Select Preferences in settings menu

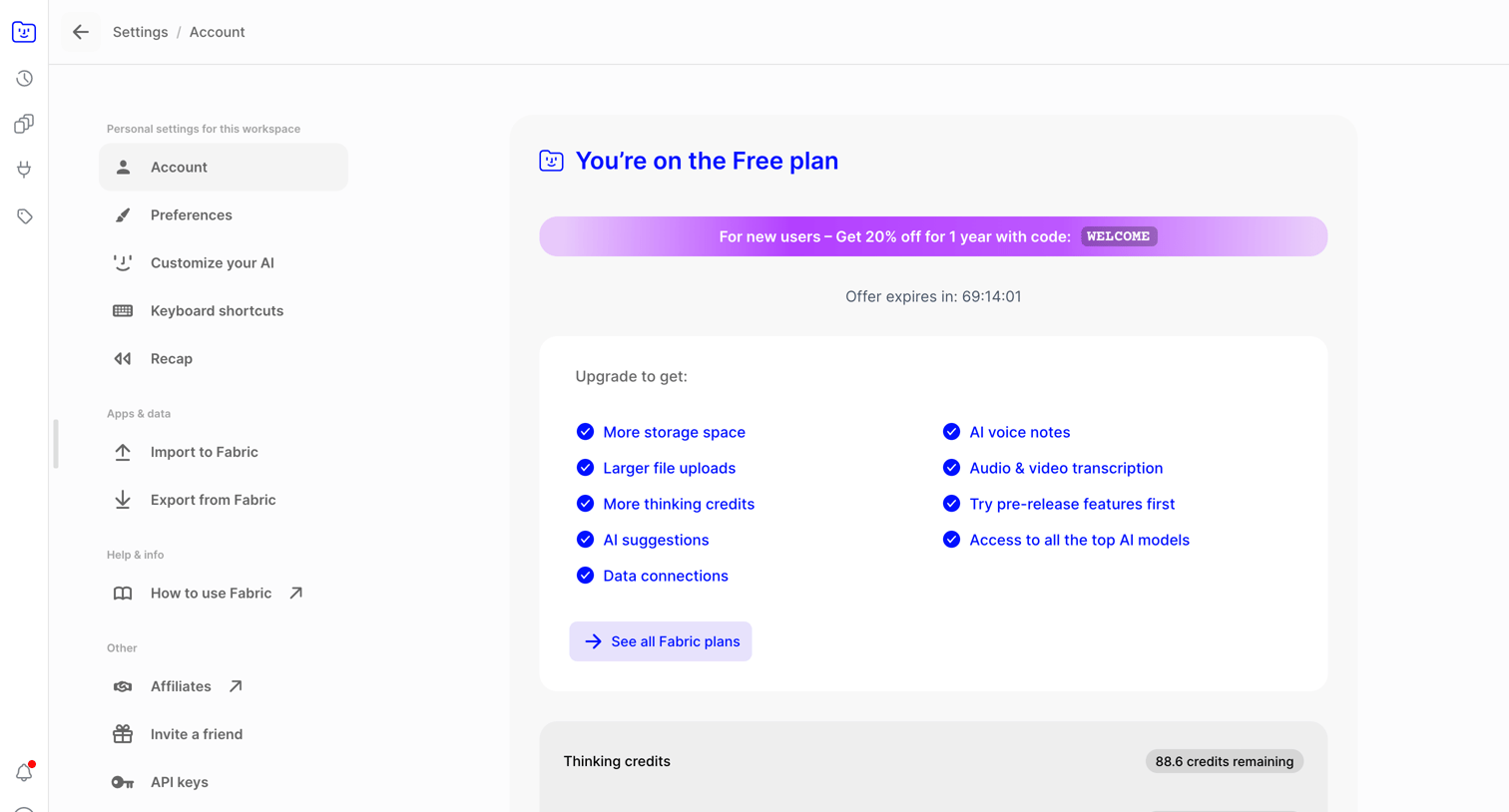[224, 215]
